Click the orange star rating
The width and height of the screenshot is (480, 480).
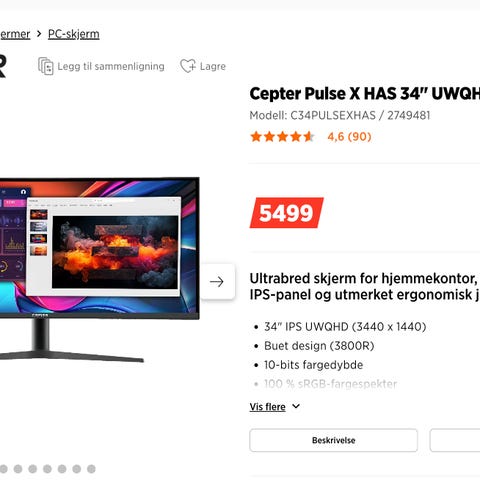tap(282, 137)
